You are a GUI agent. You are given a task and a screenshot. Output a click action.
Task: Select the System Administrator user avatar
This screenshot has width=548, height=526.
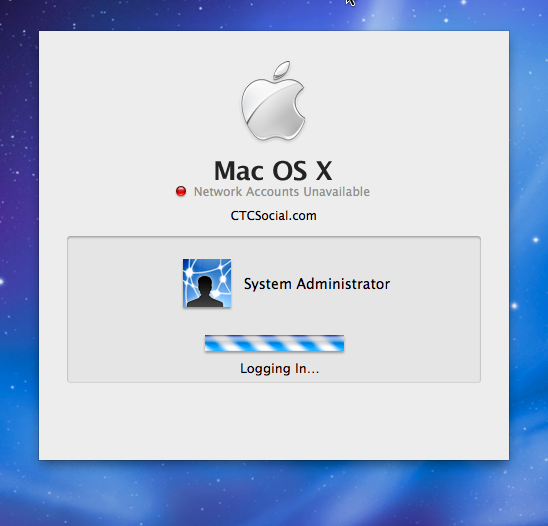click(x=207, y=283)
